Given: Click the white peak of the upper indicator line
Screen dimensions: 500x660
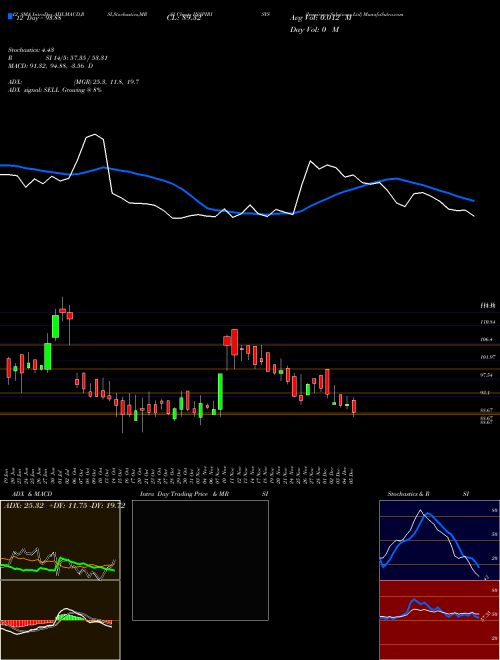Looking at the screenshot, I should [94, 135].
